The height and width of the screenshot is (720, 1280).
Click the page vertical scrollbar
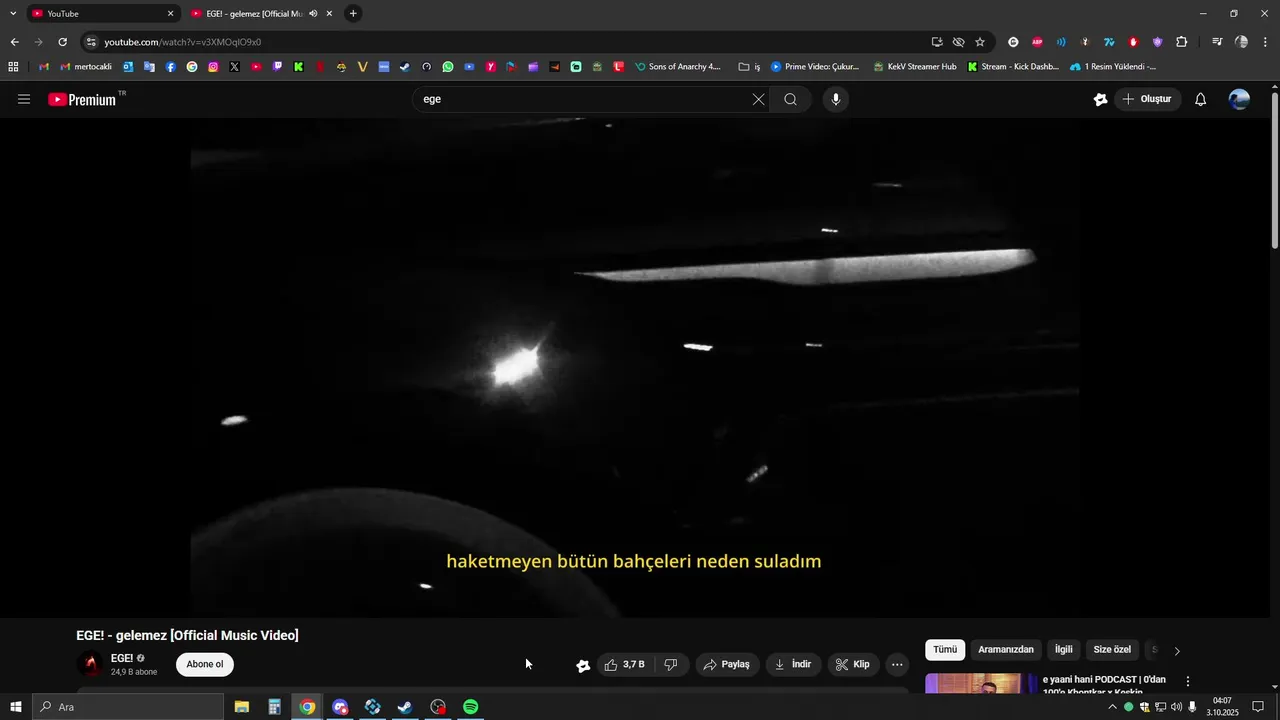(1274, 170)
